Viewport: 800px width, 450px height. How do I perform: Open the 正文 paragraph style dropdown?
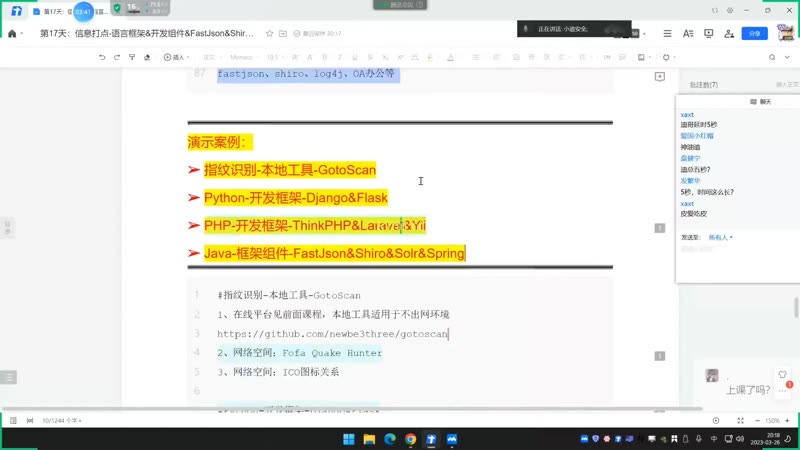[x=211, y=57]
